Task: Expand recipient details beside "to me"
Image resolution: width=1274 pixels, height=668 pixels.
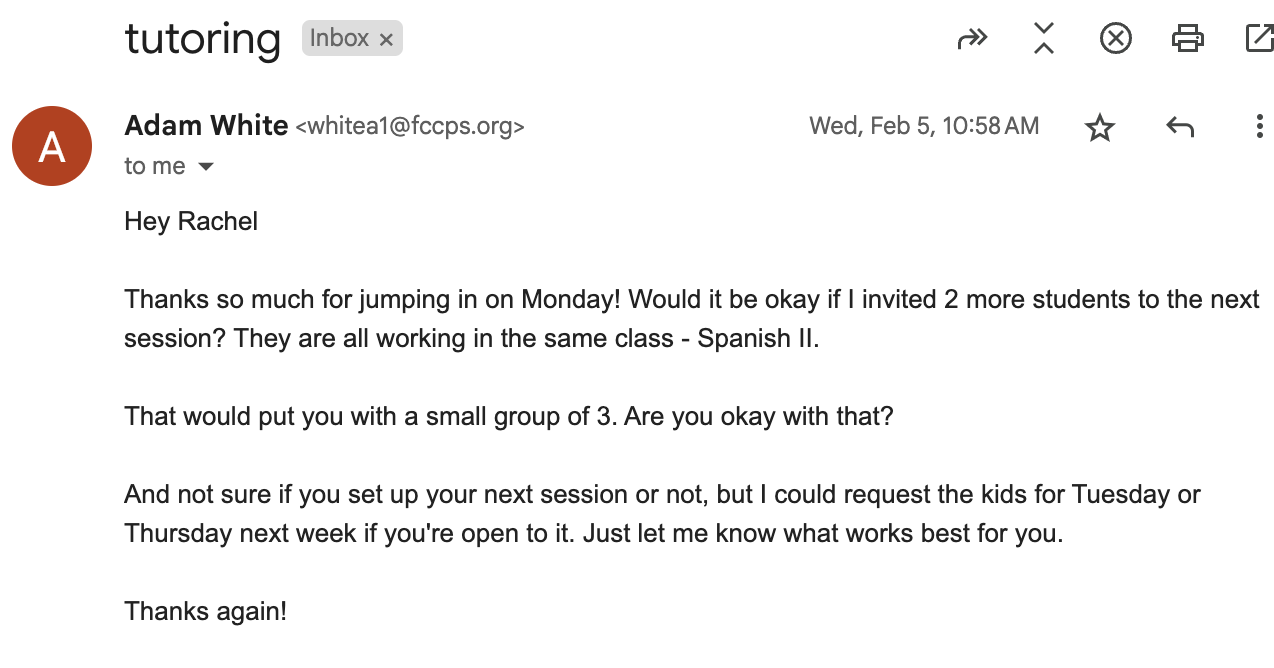Action: (206, 167)
